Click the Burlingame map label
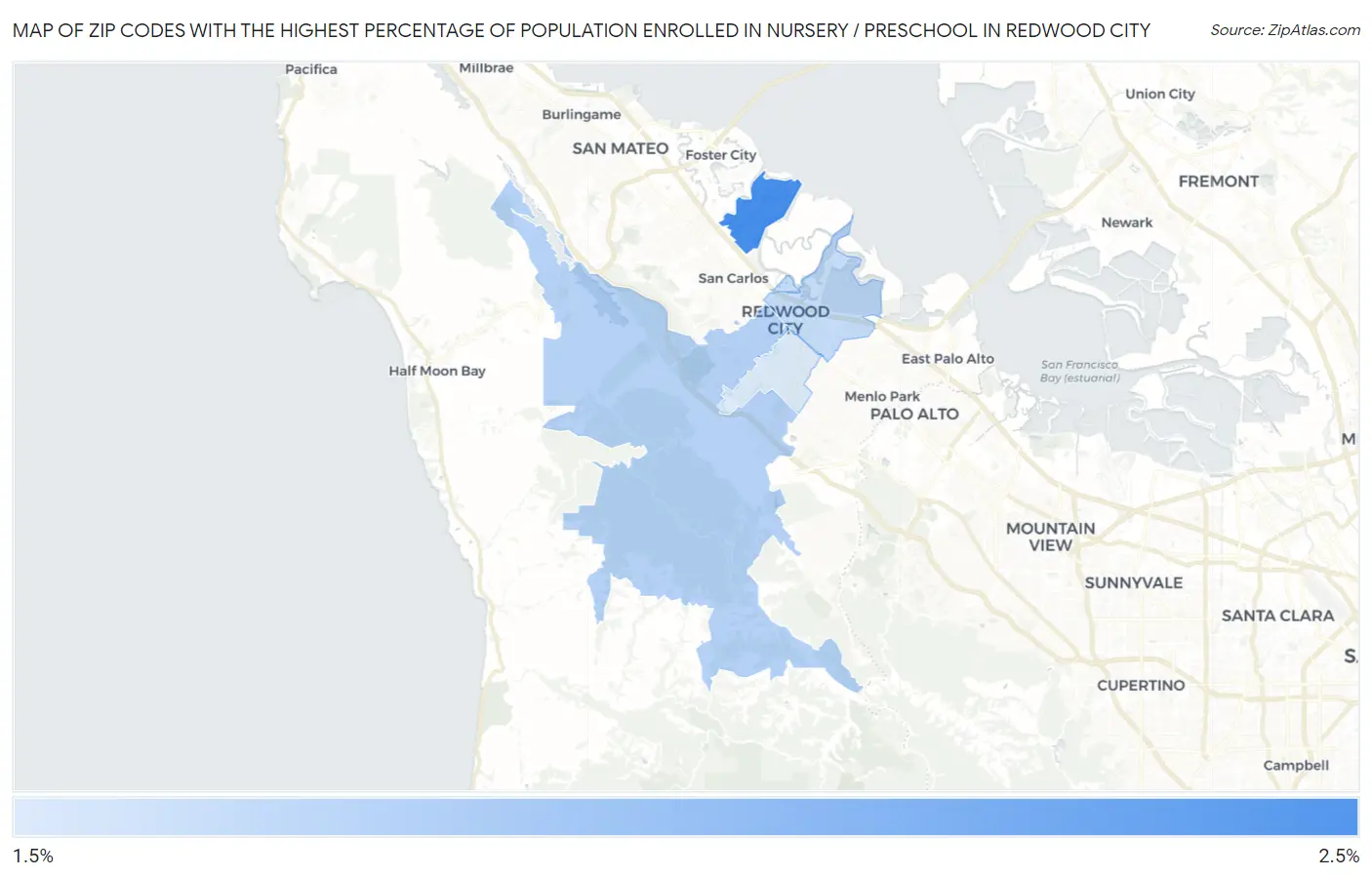Screen dimensions: 1372x877 582,114
